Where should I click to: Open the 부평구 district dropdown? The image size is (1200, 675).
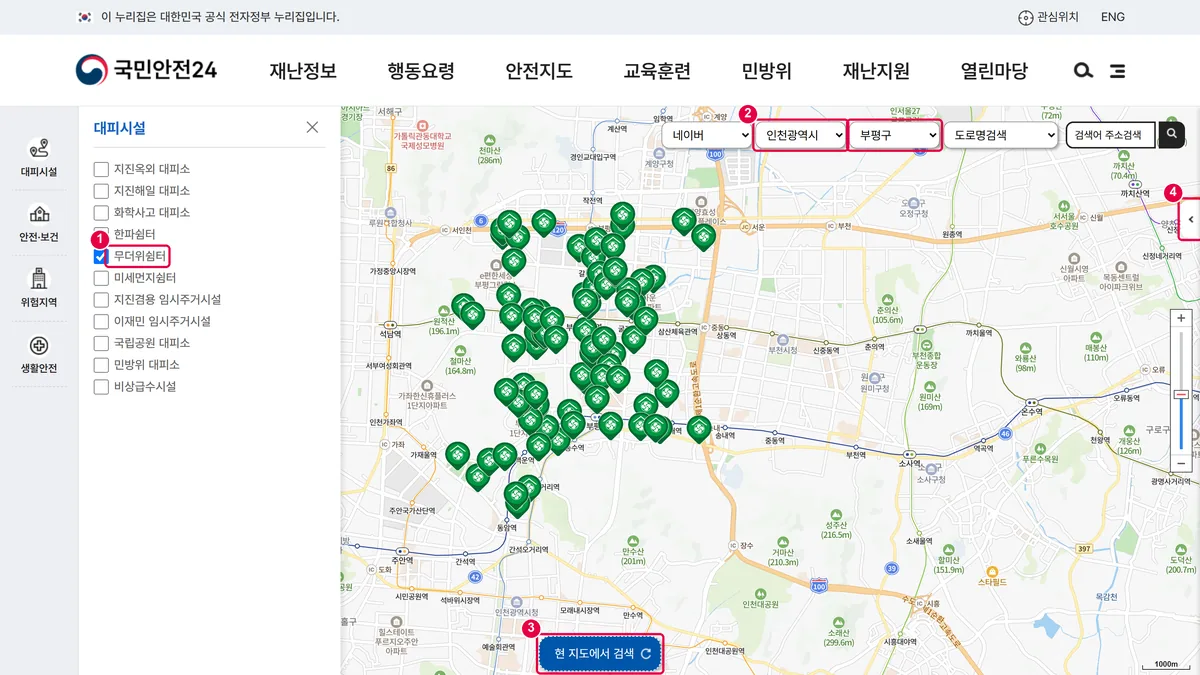[894, 134]
